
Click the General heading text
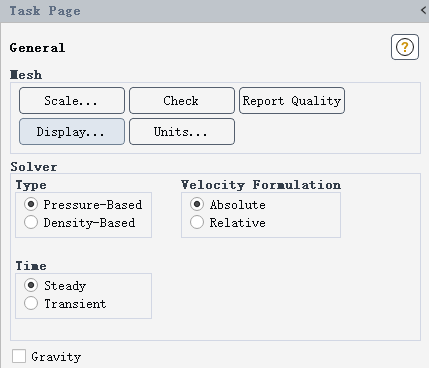tap(37, 48)
